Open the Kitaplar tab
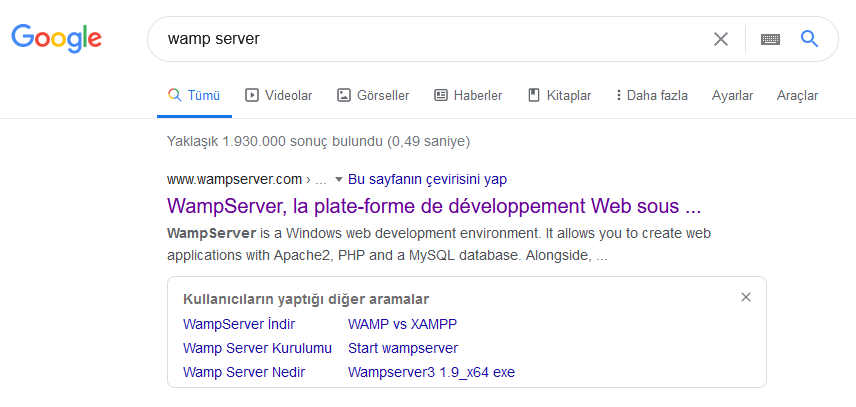The width and height of the screenshot is (856, 407). tap(560, 95)
